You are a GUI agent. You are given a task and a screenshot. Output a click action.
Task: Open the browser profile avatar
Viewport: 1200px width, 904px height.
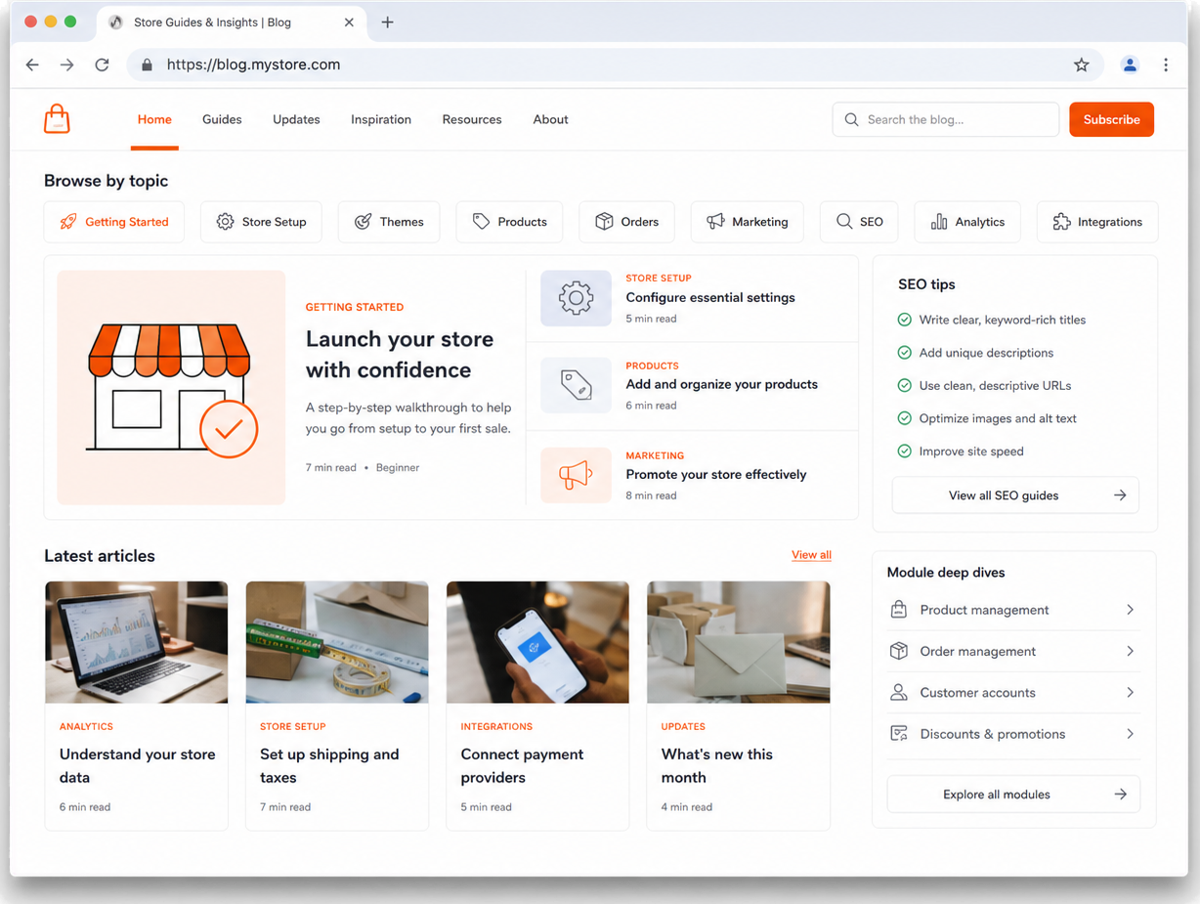[1130, 65]
